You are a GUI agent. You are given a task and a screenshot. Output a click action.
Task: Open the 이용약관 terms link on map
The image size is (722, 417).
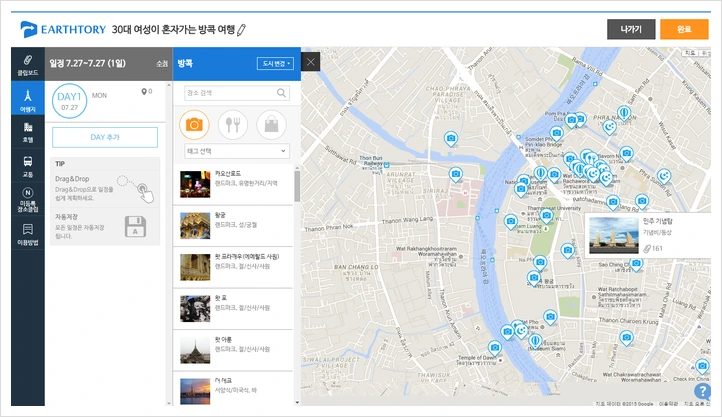[x=668, y=404]
